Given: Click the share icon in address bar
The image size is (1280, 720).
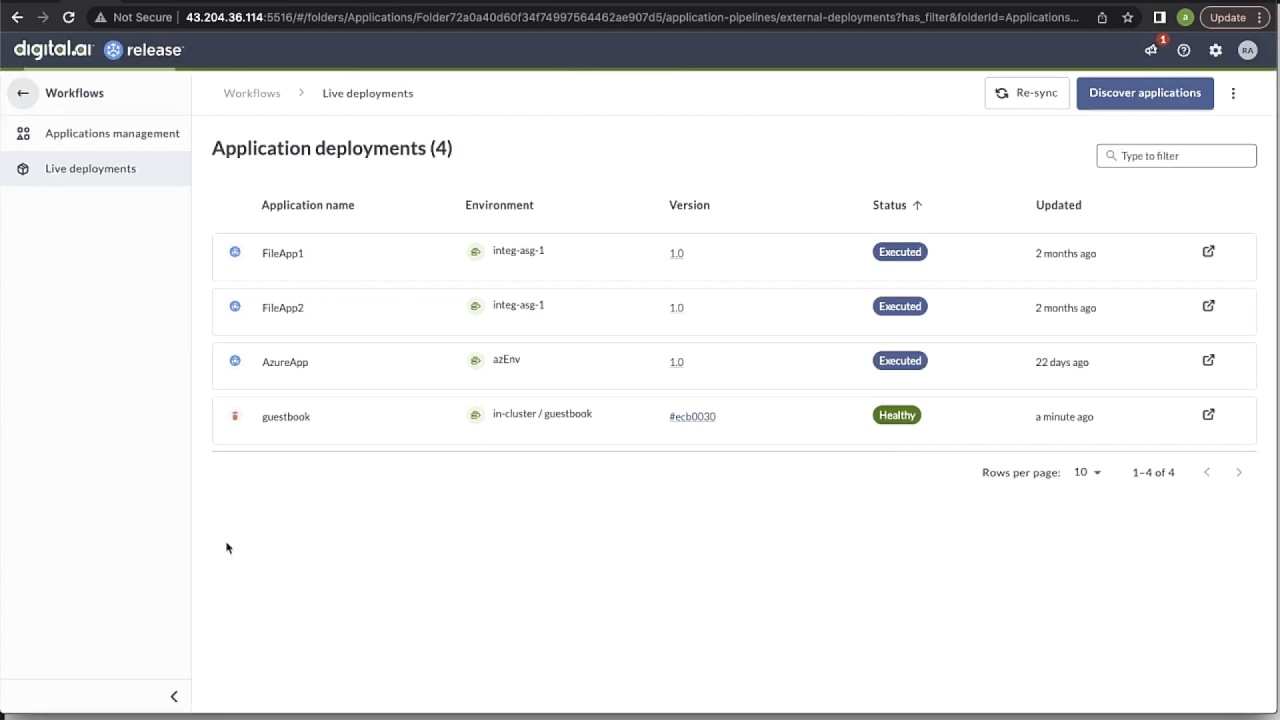Looking at the screenshot, I should [1102, 17].
